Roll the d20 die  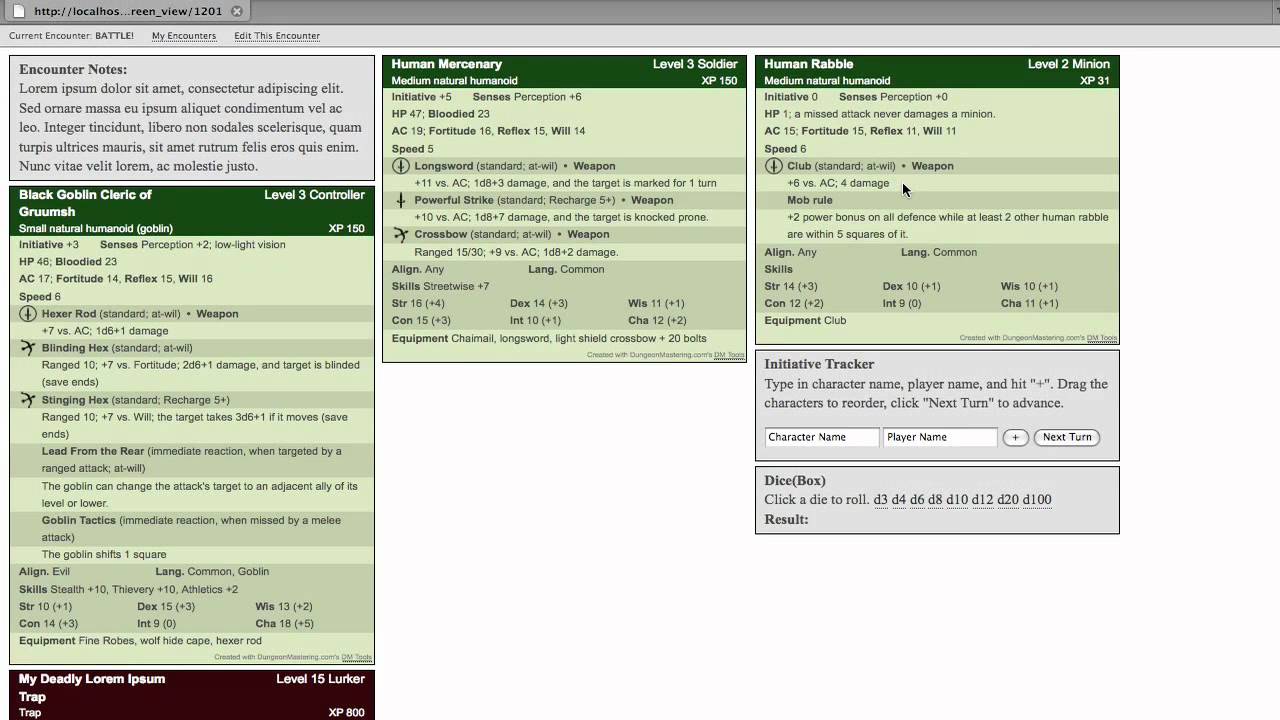[1008, 500]
